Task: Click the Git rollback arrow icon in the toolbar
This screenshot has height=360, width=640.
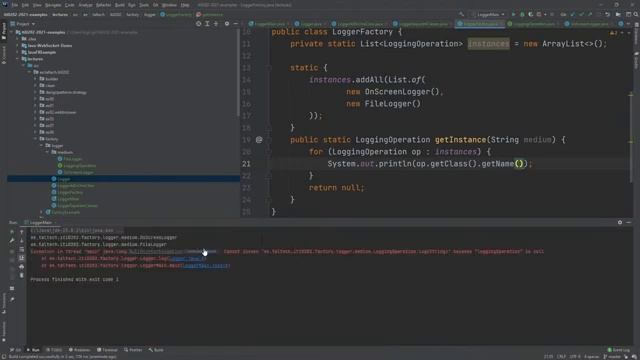Action: [x=607, y=14]
